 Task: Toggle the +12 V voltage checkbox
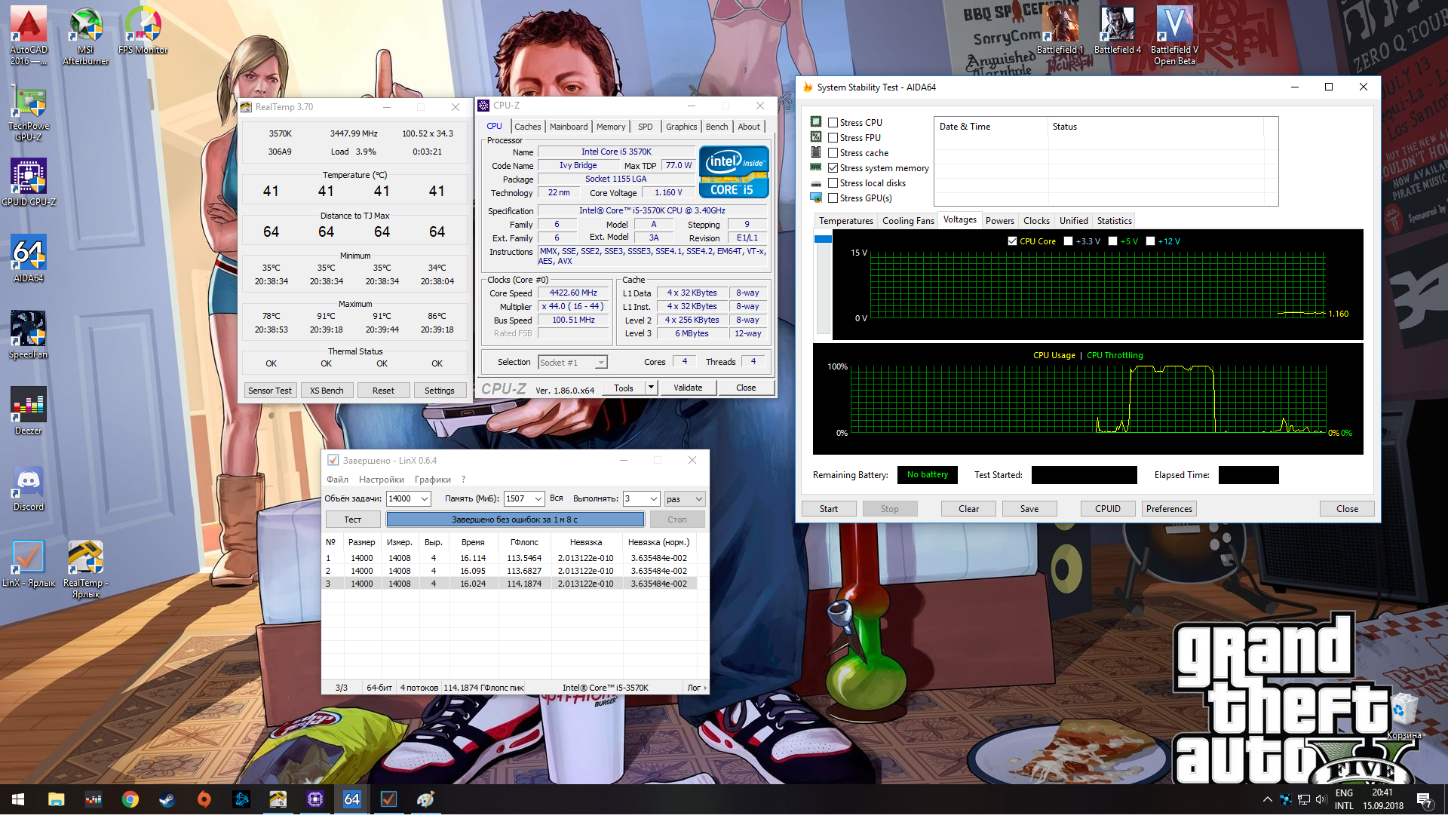coord(1150,241)
